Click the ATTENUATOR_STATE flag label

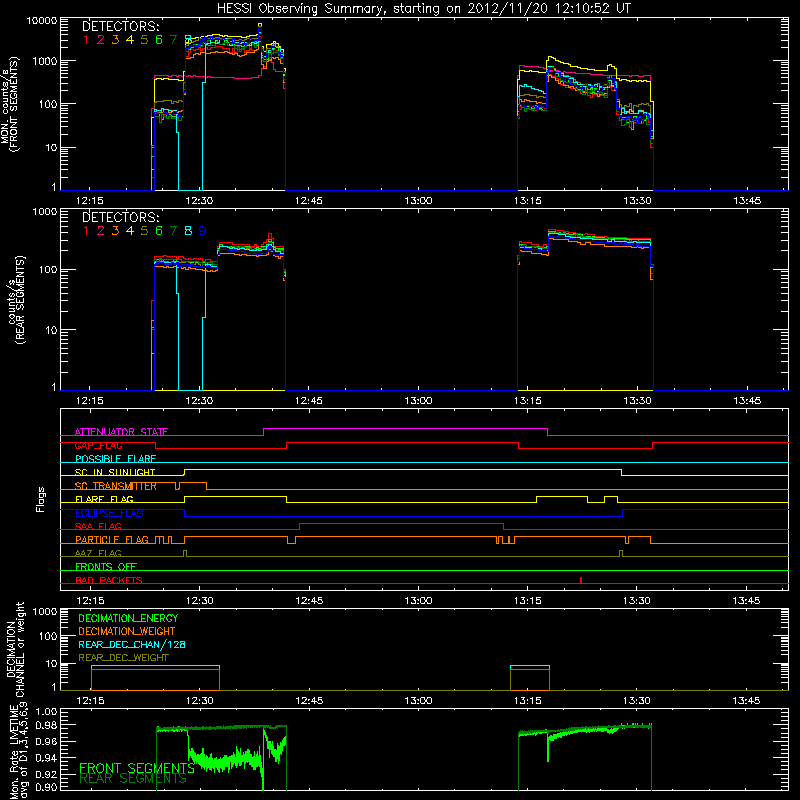[121, 432]
